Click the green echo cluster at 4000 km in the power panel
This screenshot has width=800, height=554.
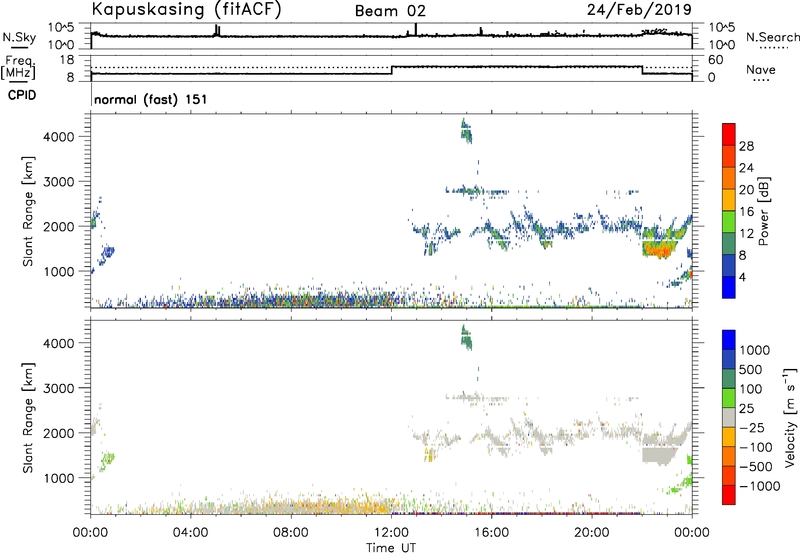[466, 131]
